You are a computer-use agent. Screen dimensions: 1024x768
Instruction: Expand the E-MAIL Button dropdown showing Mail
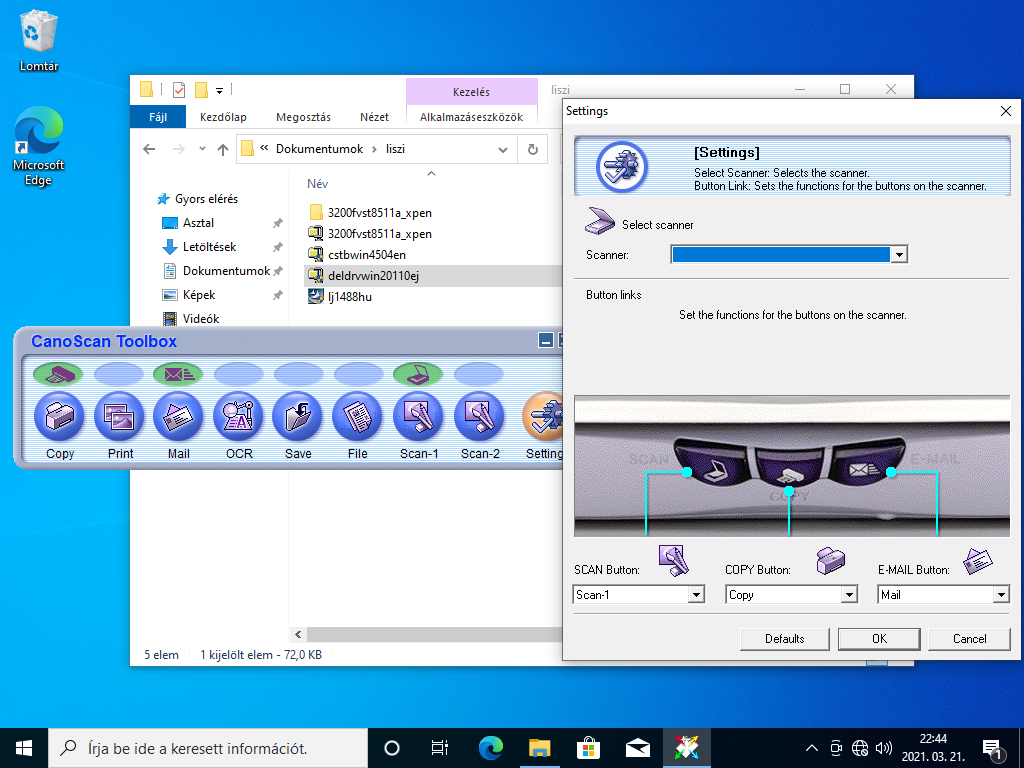click(1001, 594)
